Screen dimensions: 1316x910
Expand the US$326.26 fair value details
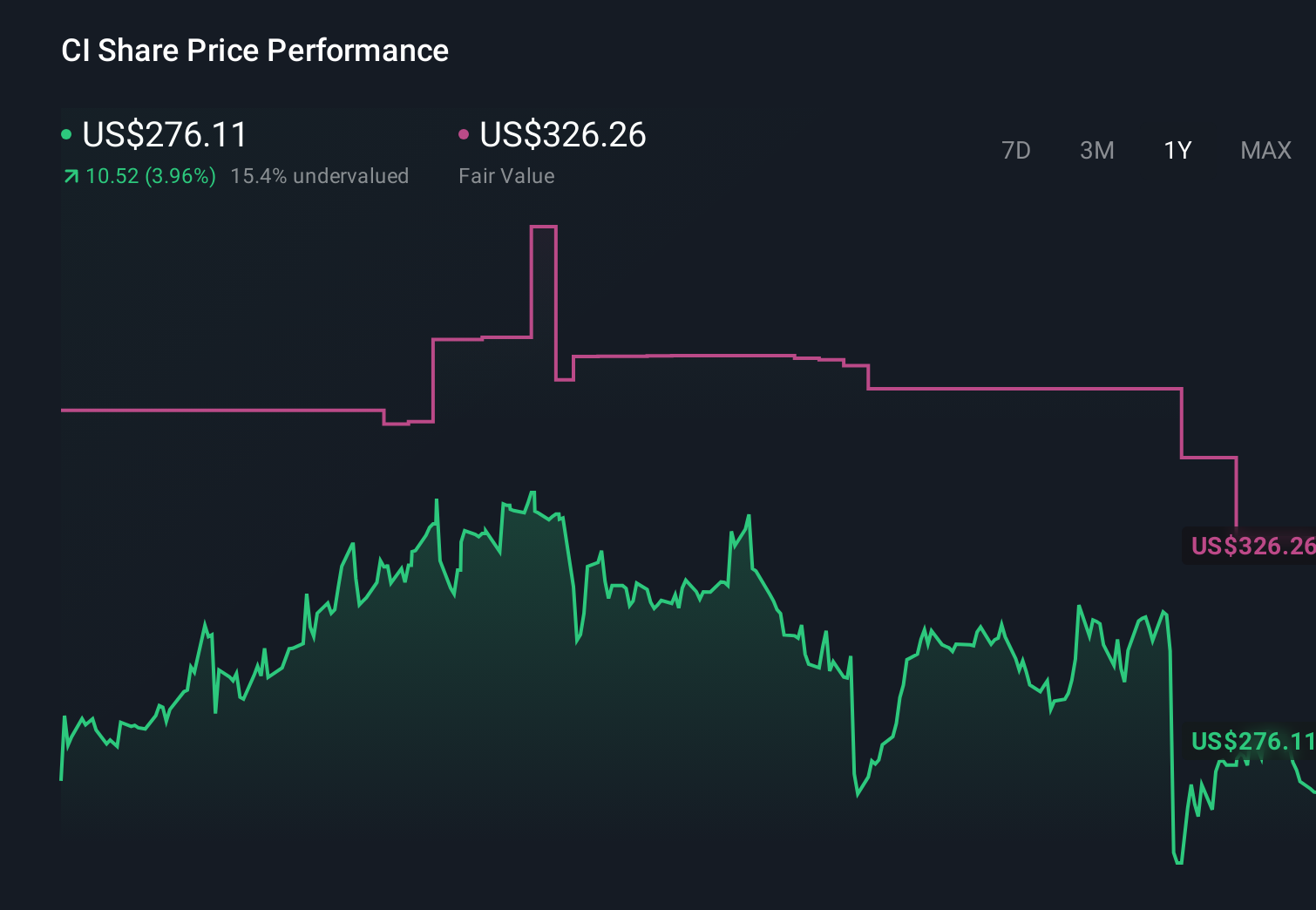[562, 135]
